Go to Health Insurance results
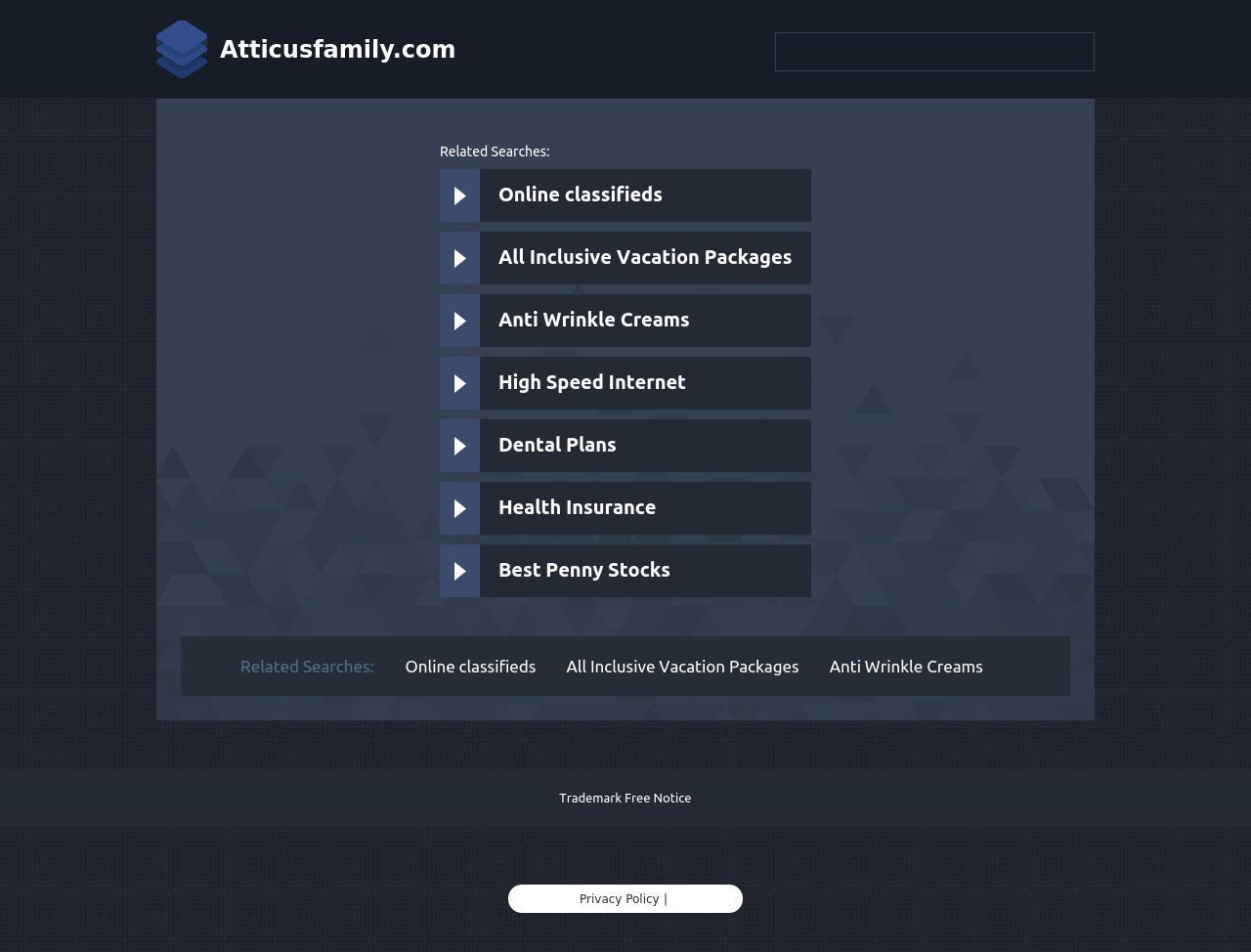The height and width of the screenshot is (952, 1251). (577, 507)
